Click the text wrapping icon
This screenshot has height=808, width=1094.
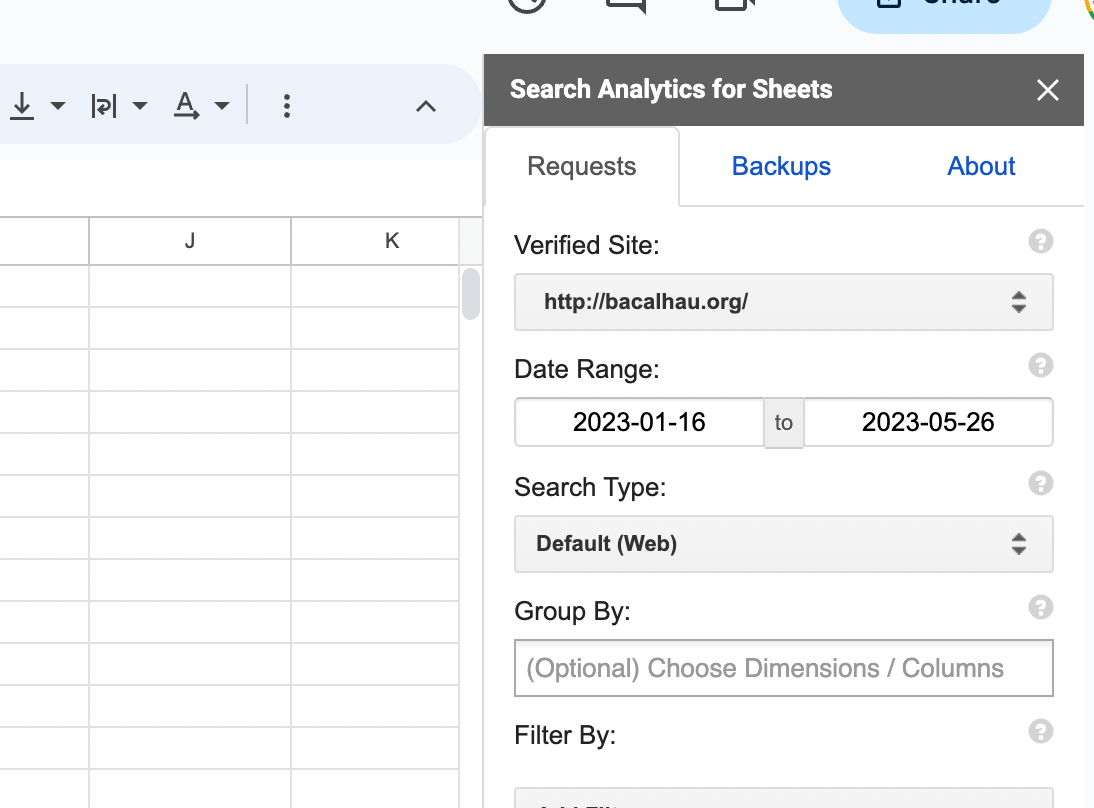pos(104,106)
